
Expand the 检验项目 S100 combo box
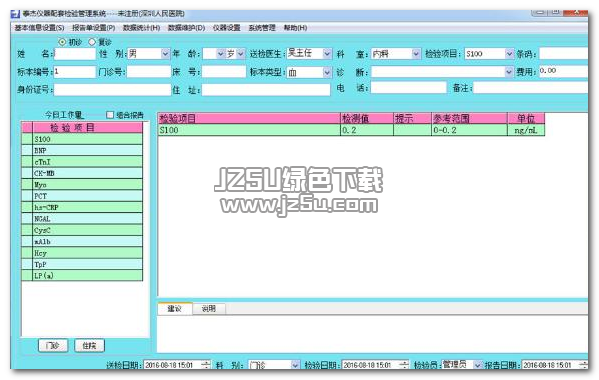(x=509, y=54)
